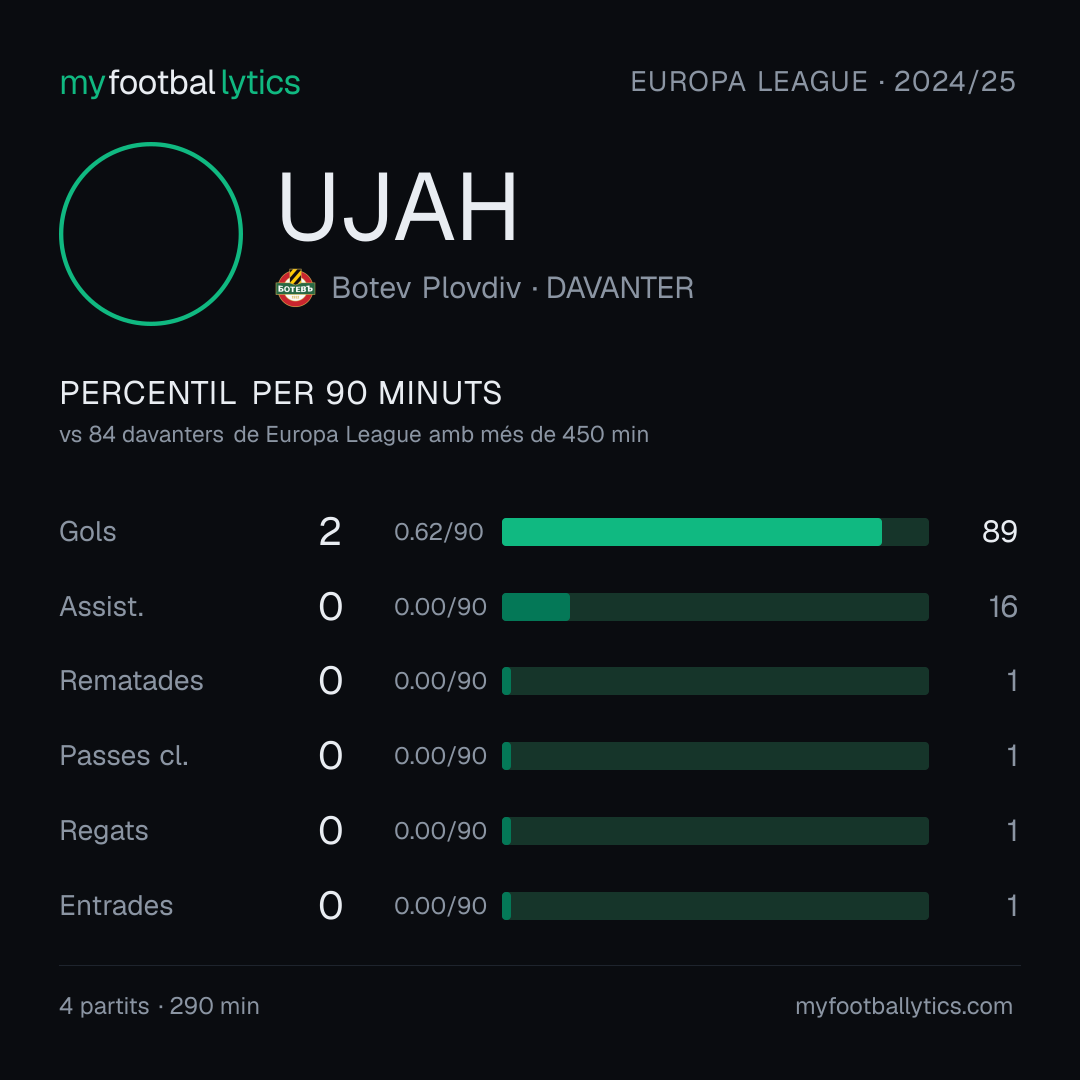Click the Botev Plovdiv club crest icon
Image resolution: width=1080 pixels, height=1080 pixels.
[x=295, y=288]
